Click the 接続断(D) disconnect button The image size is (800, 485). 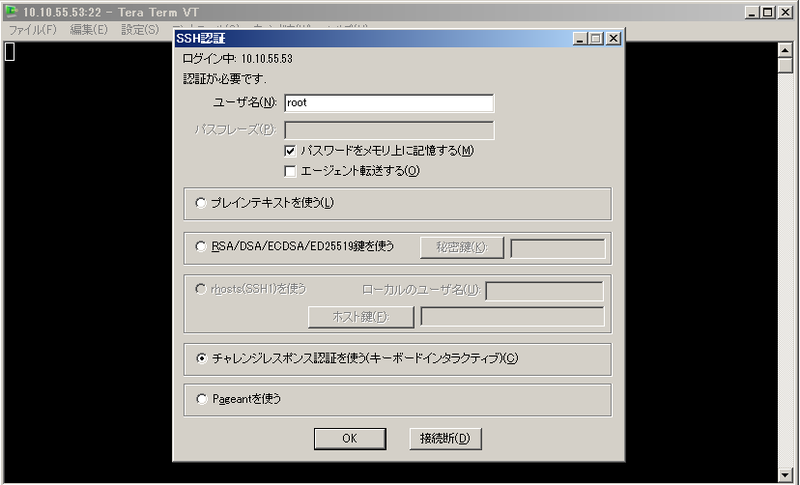click(x=445, y=439)
